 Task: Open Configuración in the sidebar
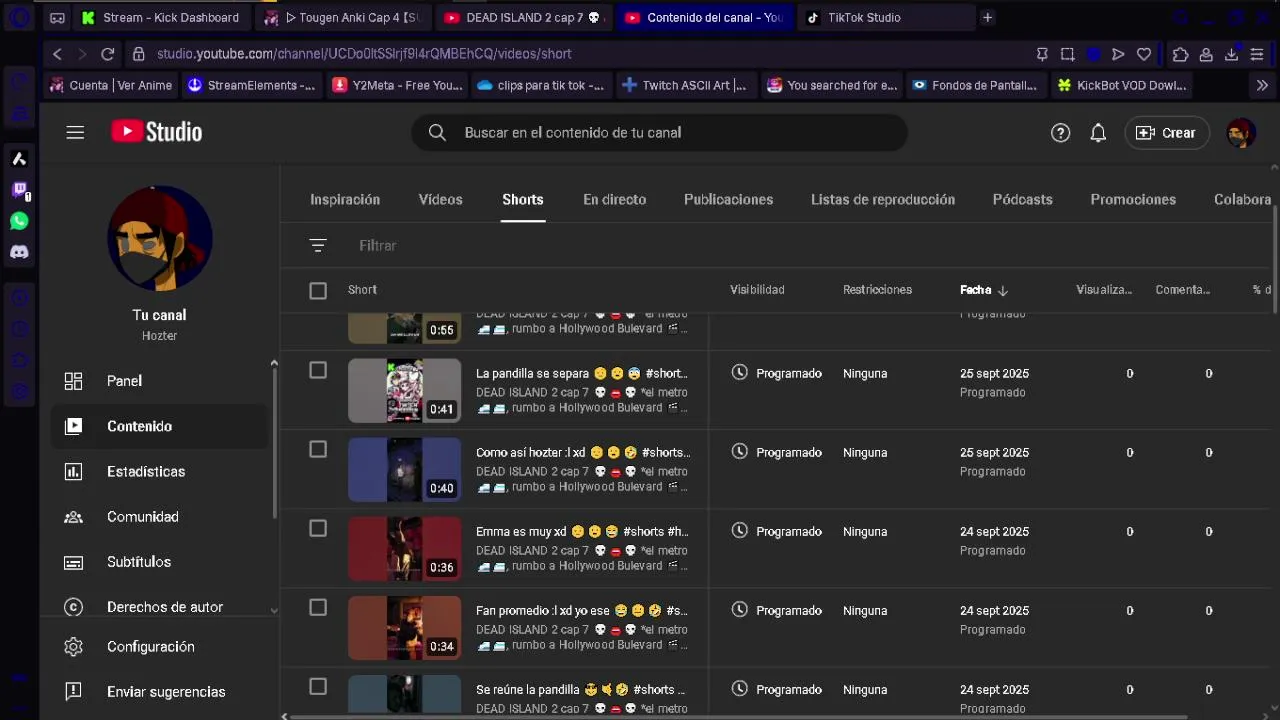[160, 647]
